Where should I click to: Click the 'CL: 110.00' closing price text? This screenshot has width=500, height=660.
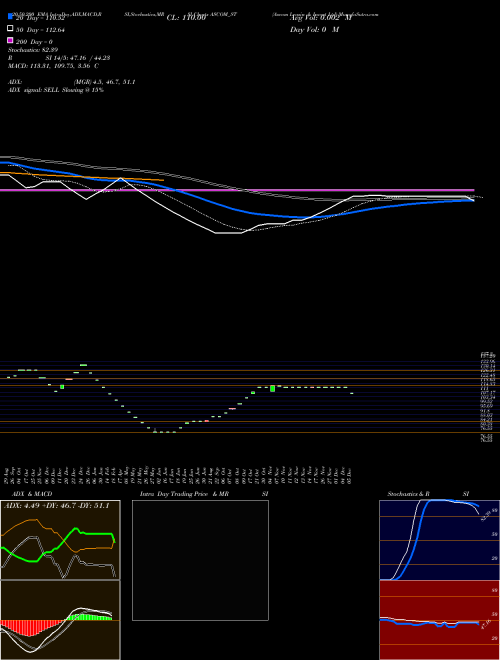pos(186,18)
